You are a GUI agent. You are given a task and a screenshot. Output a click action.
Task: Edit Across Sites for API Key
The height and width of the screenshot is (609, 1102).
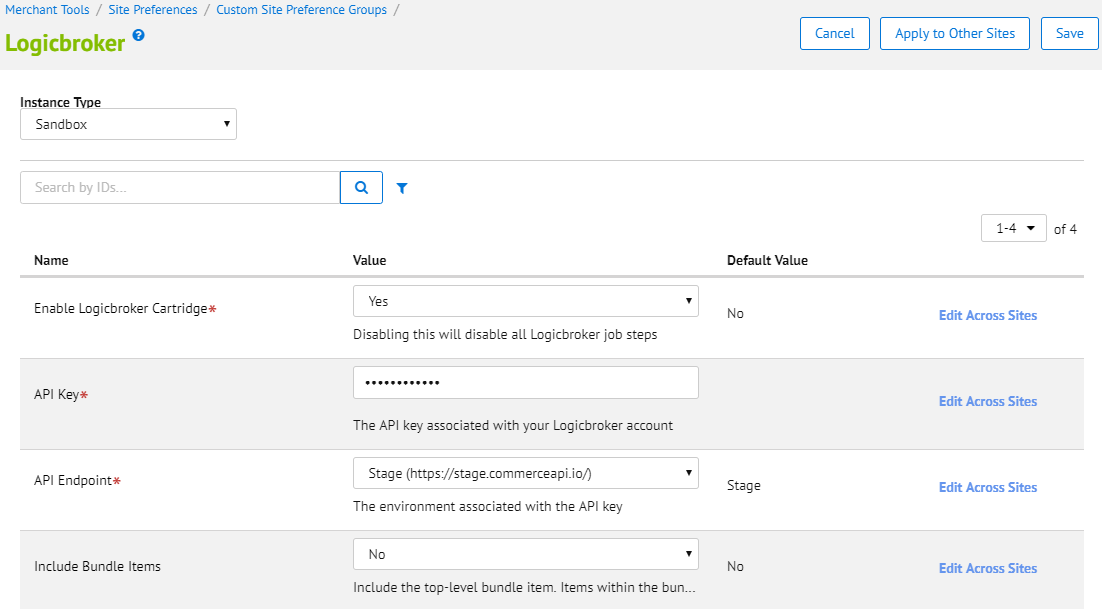click(x=987, y=401)
